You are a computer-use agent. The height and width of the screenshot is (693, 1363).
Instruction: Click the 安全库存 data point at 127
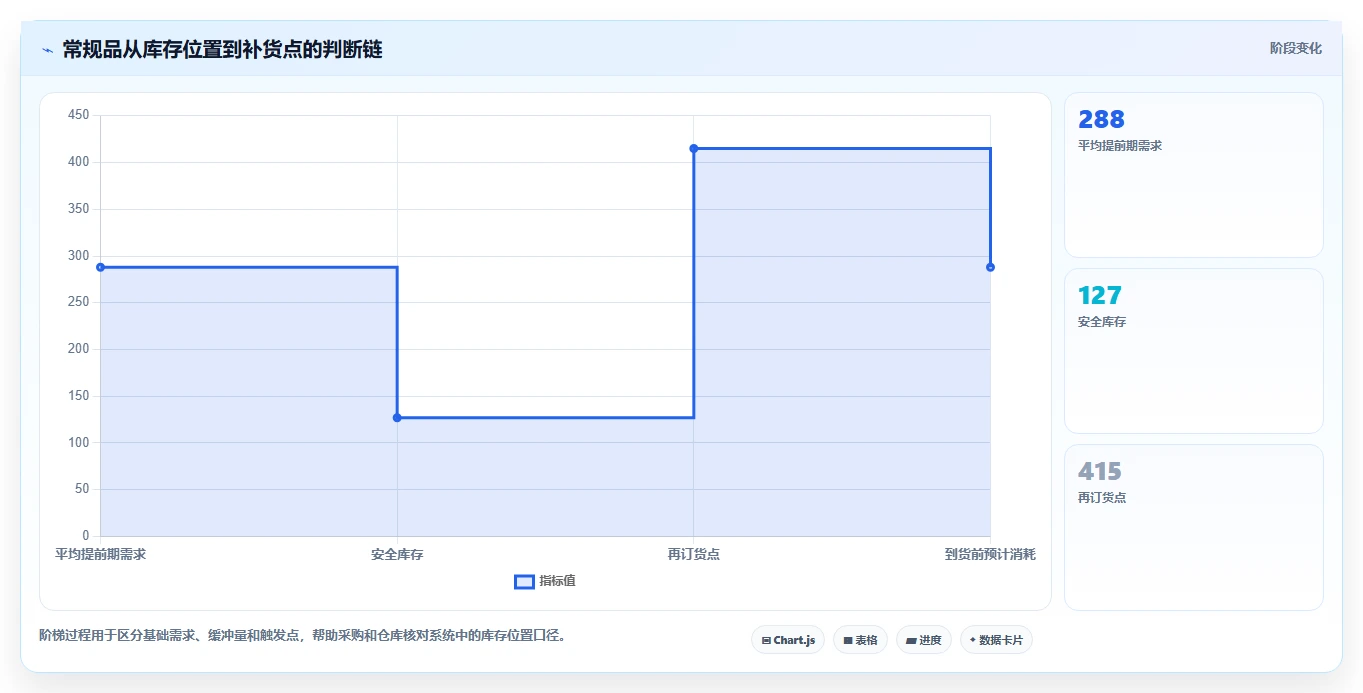[x=397, y=417]
